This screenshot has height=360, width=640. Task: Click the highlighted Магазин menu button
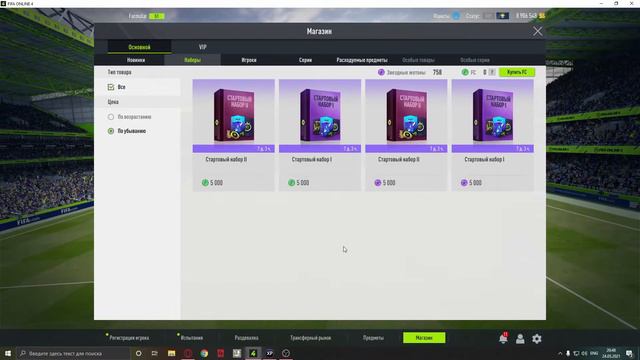click(424, 338)
